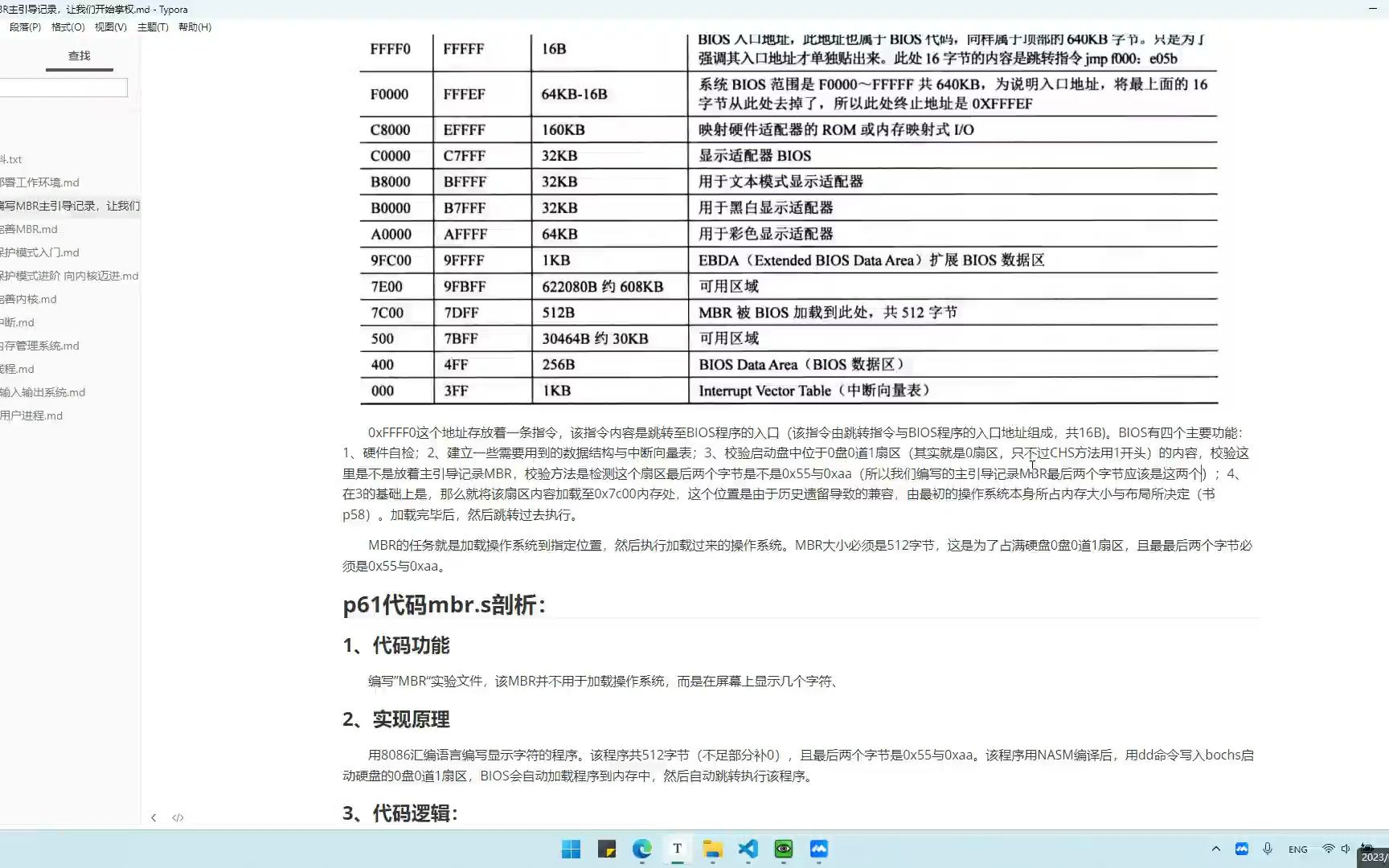
Task: Open 内存管理系统.md in the file list
Action: pyautogui.click(x=40, y=346)
